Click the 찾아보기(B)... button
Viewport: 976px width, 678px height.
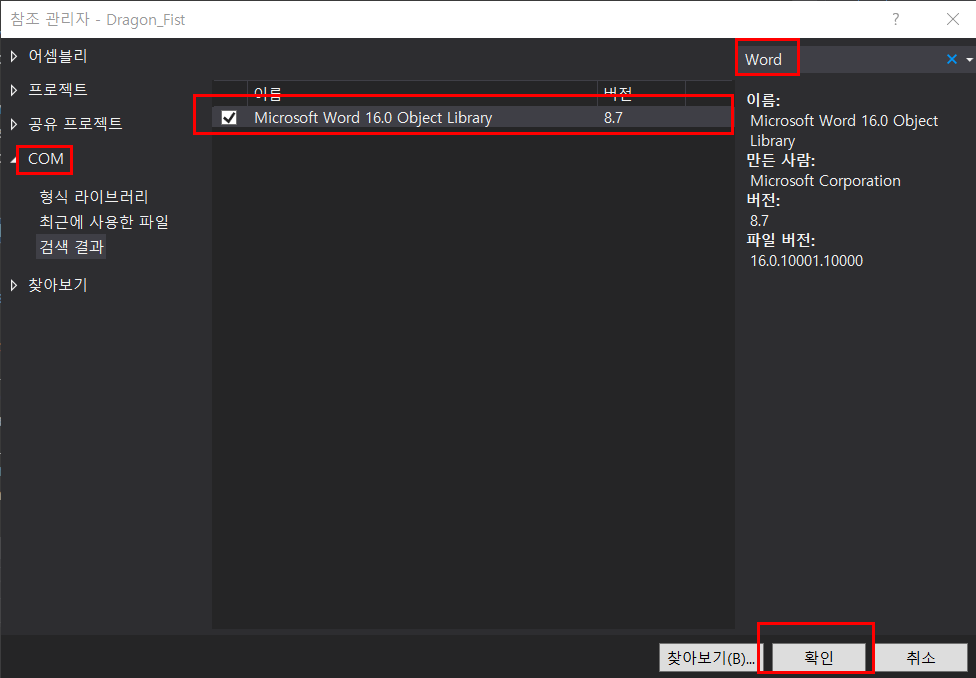tap(711, 657)
